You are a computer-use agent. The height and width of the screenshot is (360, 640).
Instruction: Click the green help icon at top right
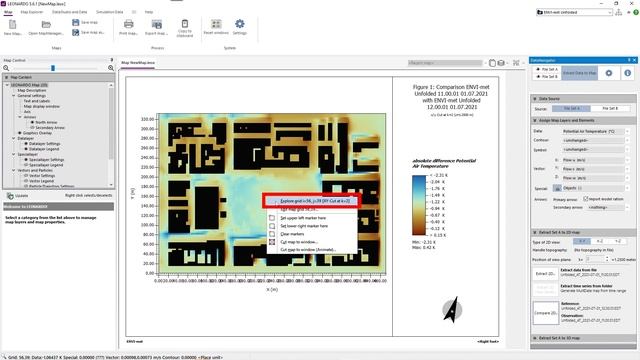(636, 12)
